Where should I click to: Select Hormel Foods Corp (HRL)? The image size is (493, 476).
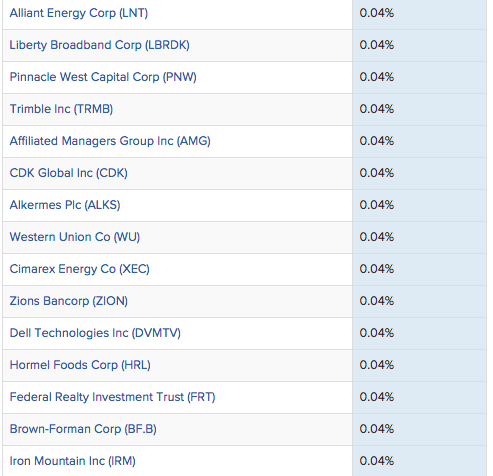(x=80, y=365)
